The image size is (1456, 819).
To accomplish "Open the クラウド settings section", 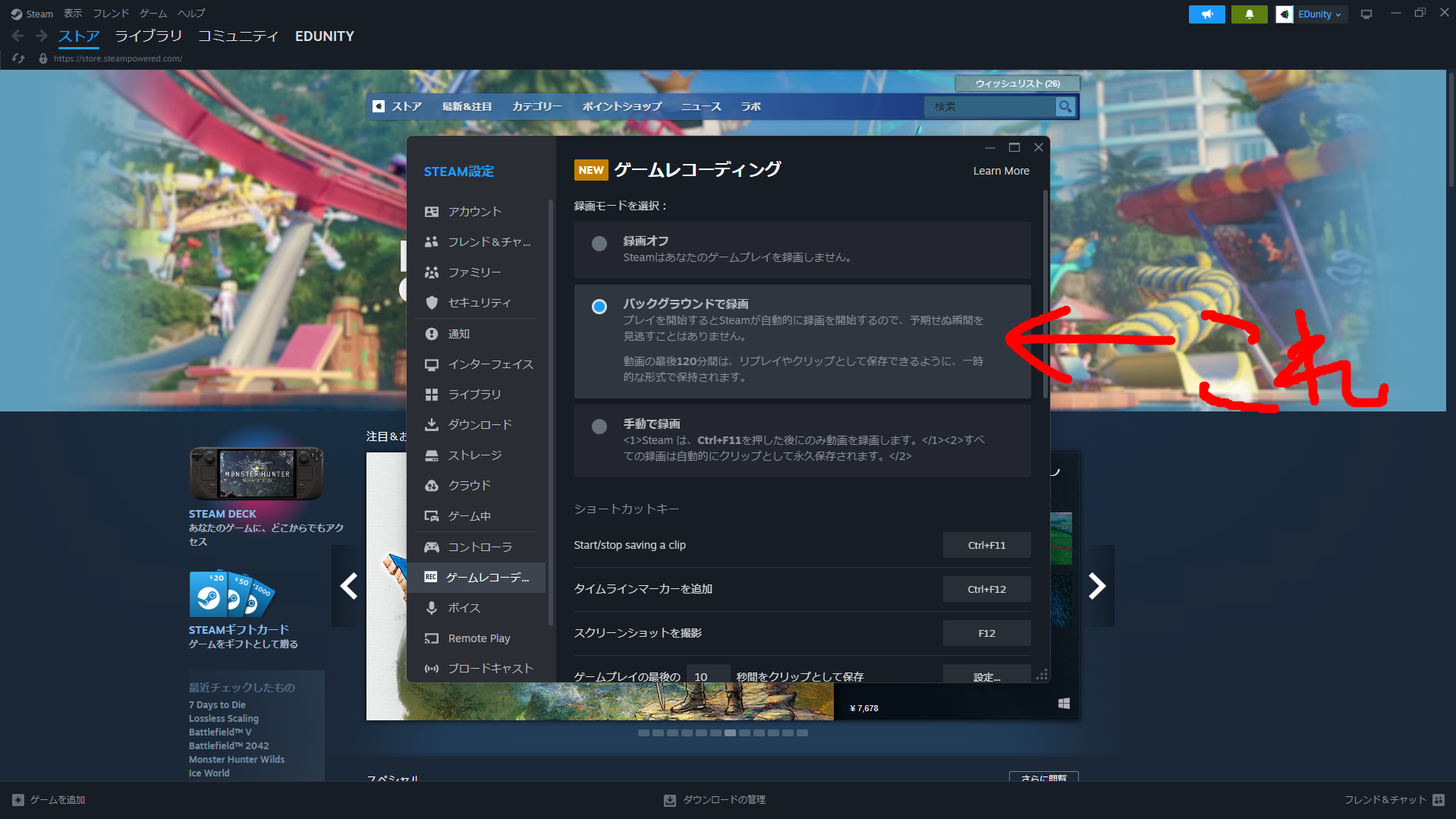I will coord(470,485).
